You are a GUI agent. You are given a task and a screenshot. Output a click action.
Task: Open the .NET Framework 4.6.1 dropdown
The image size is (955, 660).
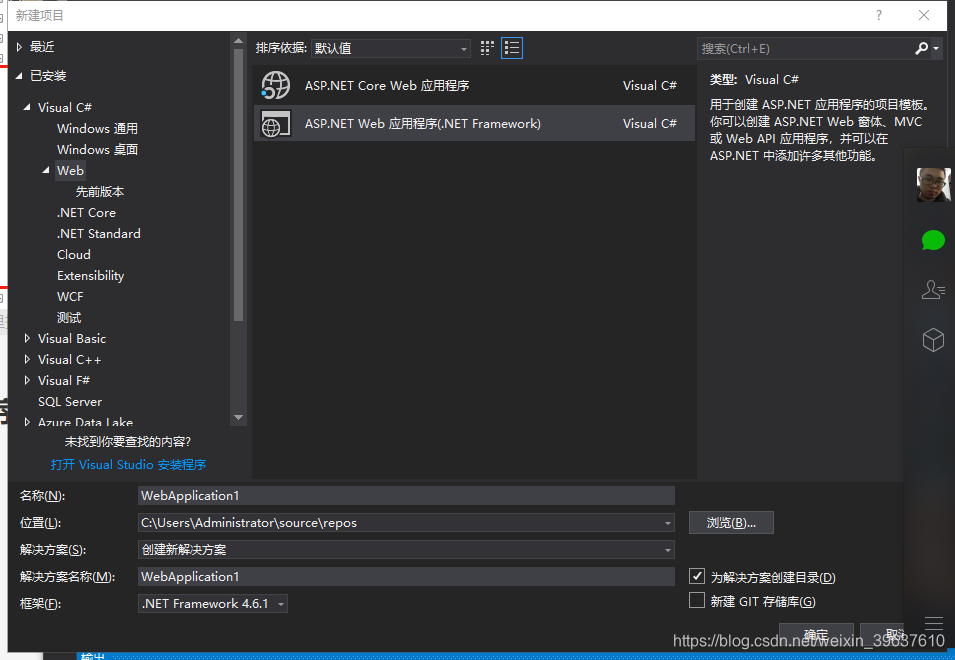click(x=213, y=604)
